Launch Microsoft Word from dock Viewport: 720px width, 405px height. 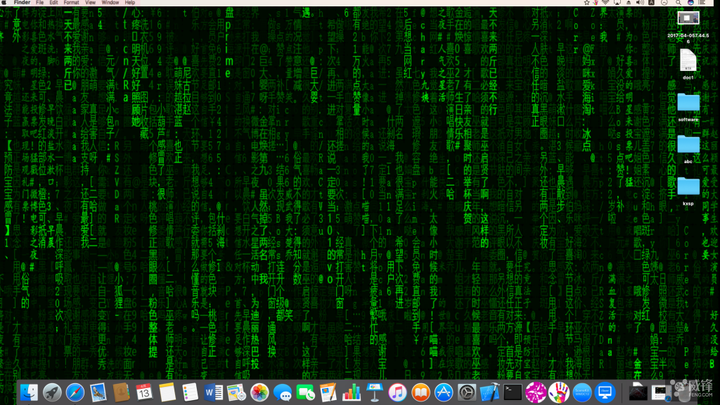click(x=213, y=393)
